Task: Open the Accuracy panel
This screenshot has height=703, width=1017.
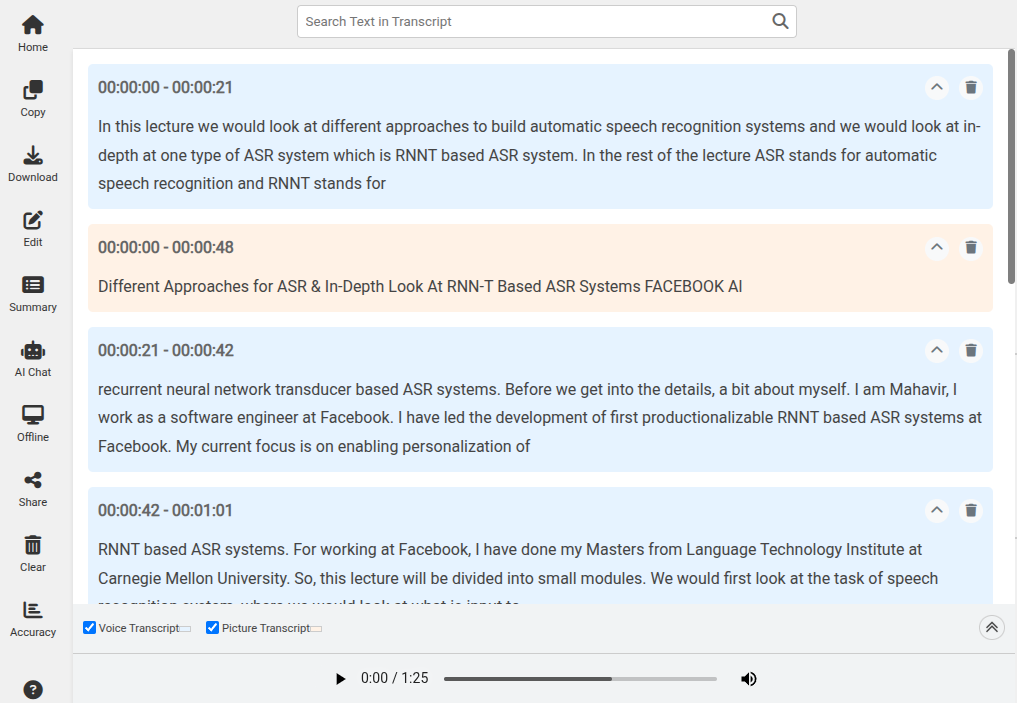Action: click(x=32, y=618)
